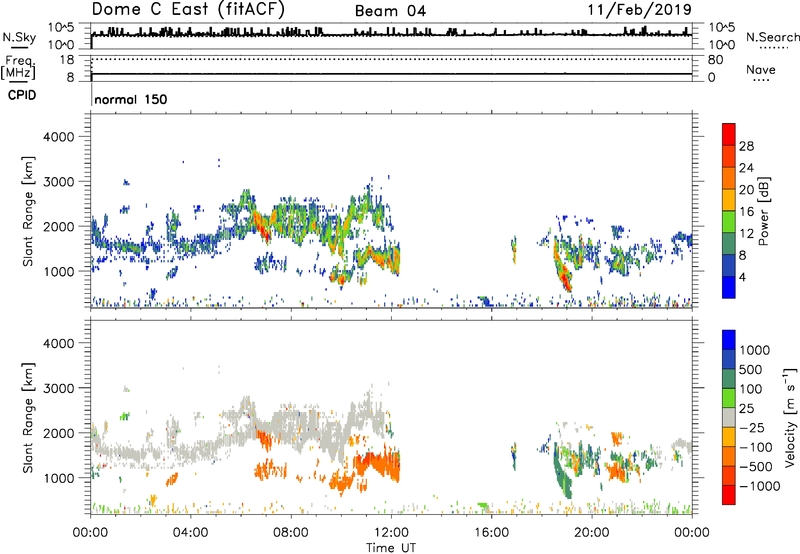800x554 pixels.
Task: Pick the gray -25 to 25 velocity segment
Action: [729, 418]
